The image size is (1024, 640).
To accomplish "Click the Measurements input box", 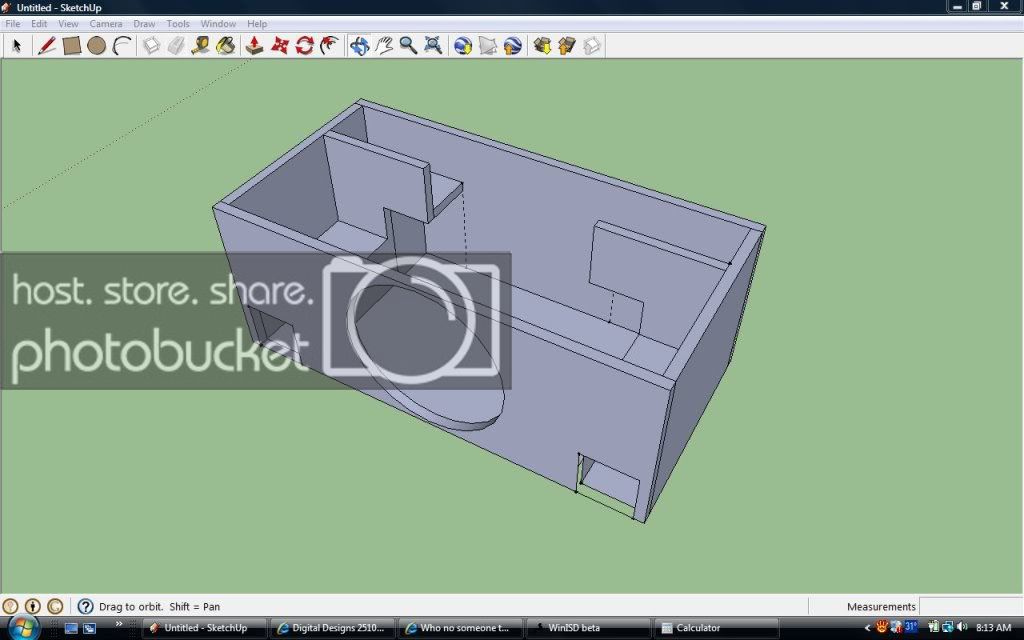I will (970, 606).
